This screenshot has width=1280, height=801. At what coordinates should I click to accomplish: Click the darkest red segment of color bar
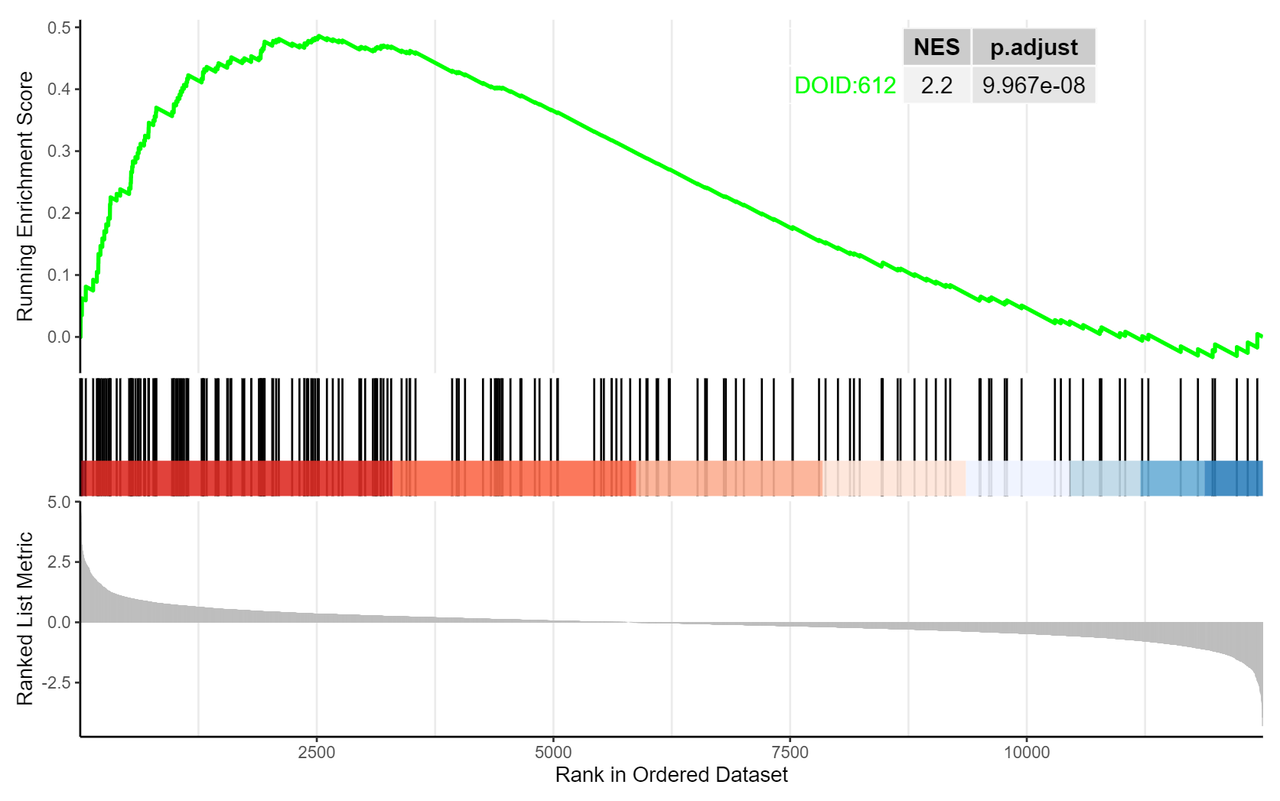(x=235, y=478)
